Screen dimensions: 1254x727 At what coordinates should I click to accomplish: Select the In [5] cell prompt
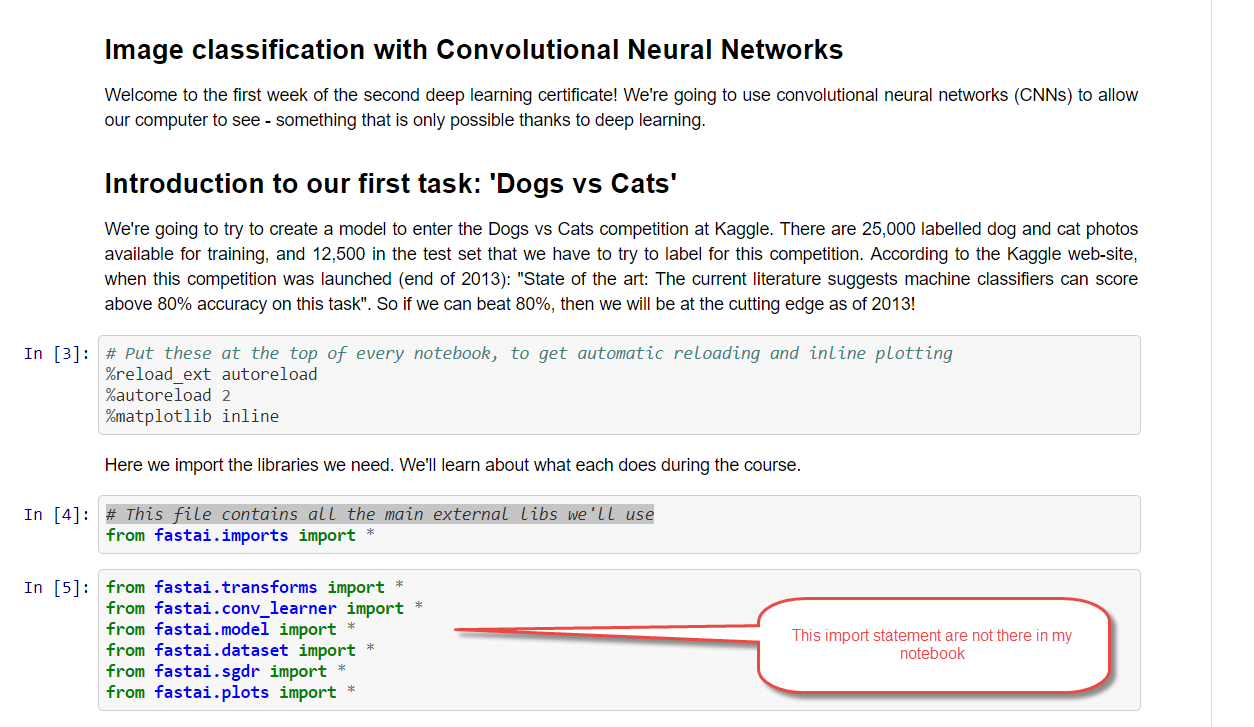(x=57, y=587)
